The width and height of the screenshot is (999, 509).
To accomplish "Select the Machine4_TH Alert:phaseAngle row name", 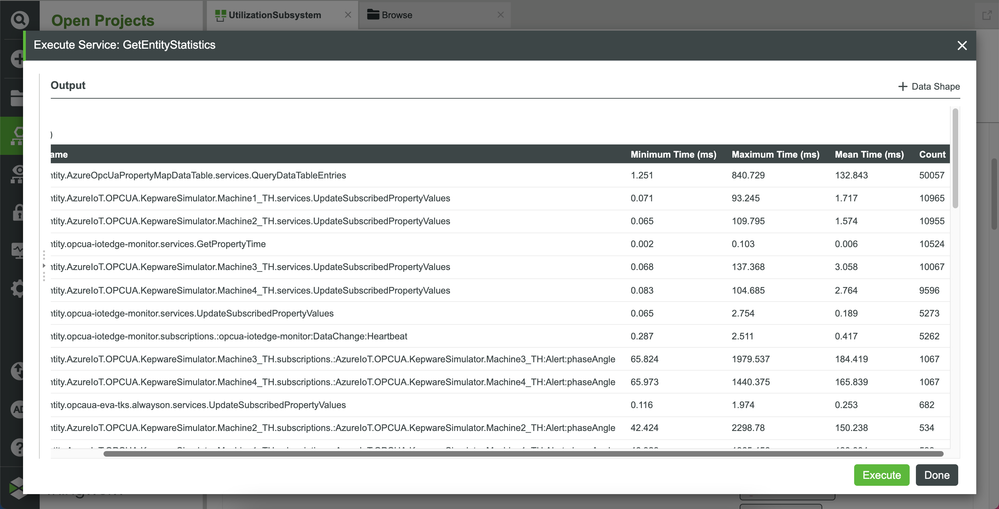I will pyautogui.click(x=333, y=382).
